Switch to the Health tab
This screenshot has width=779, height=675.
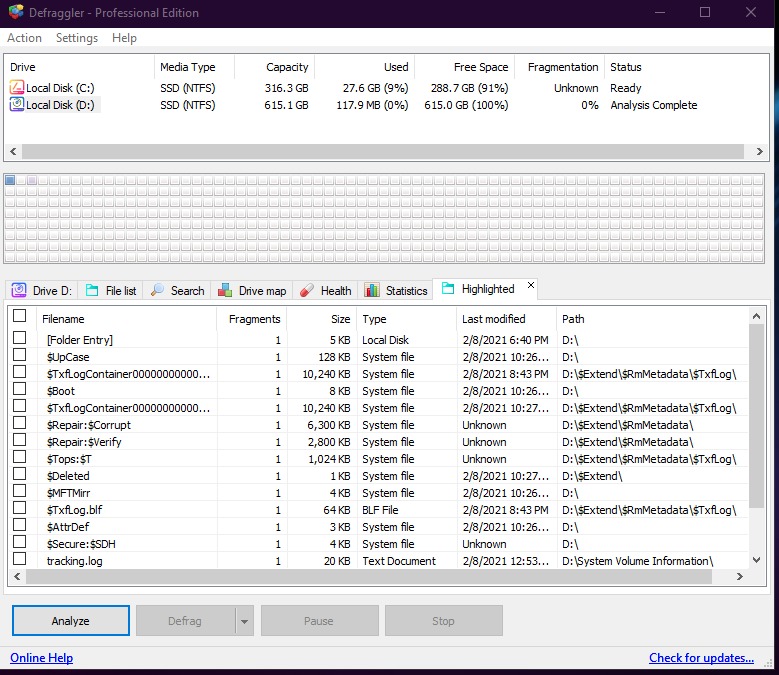click(326, 291)
